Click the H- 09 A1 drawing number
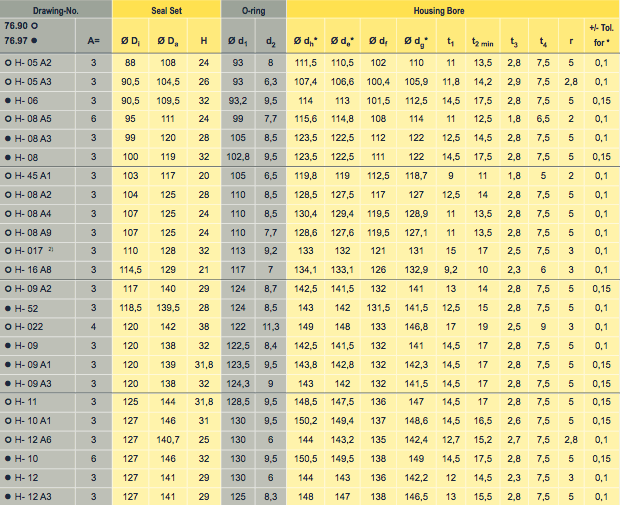The image size is (620, 505). [x=39, y=364]
